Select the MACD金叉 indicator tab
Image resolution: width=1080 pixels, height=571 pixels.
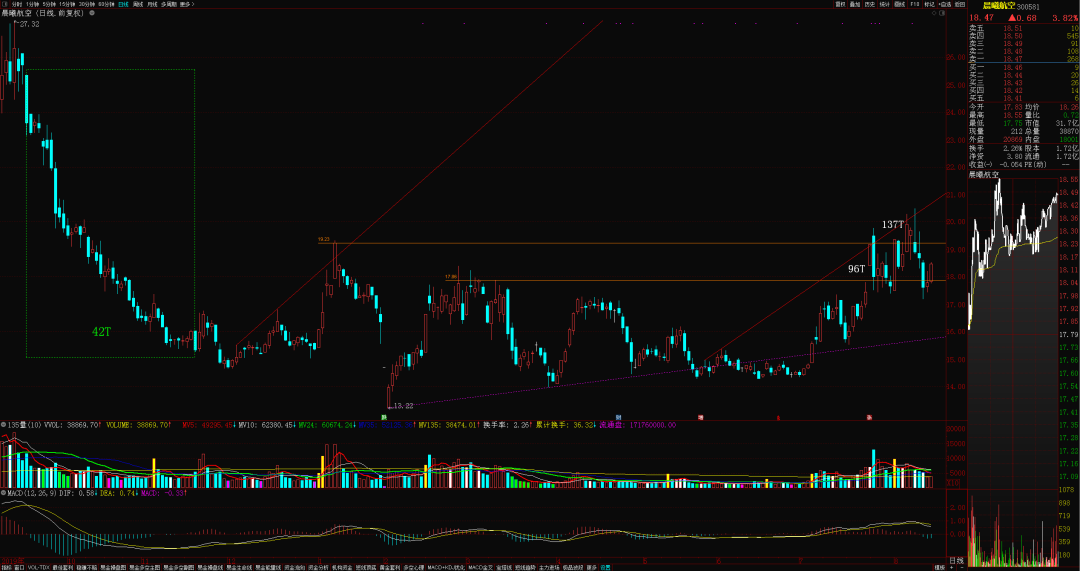click(481, 568)
